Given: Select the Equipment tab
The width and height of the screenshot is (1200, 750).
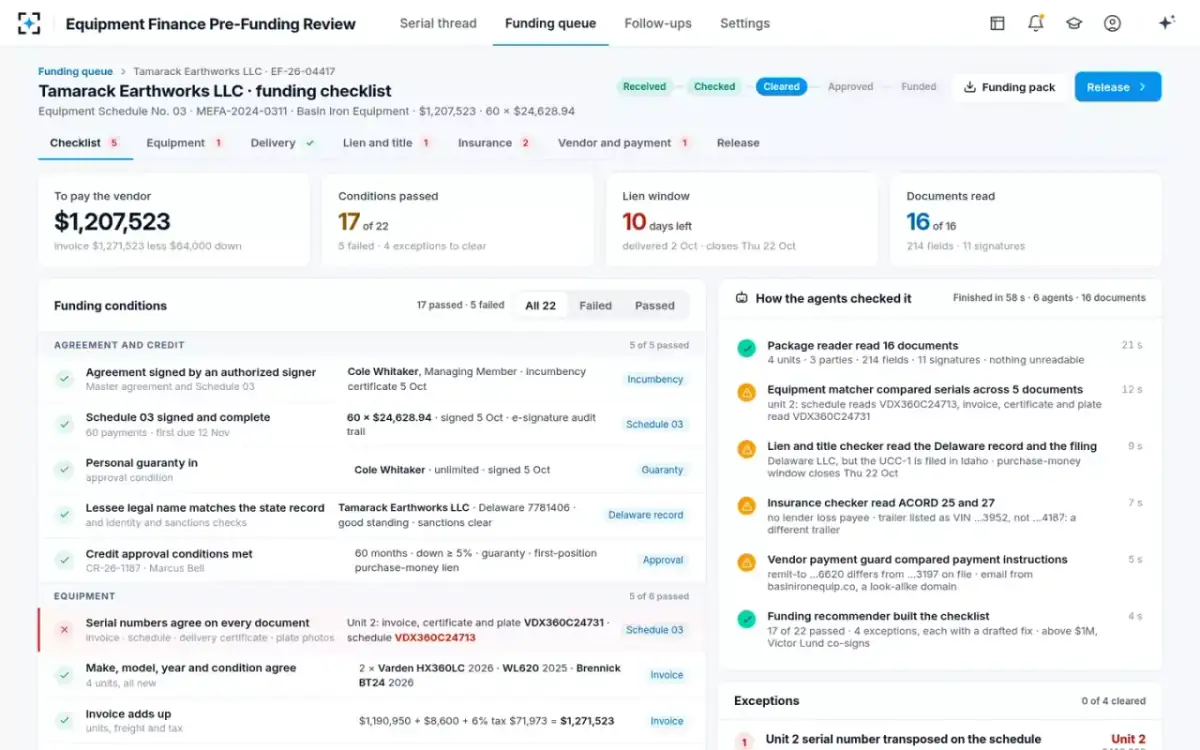Looking at the screenshot, I should [185, 143].
